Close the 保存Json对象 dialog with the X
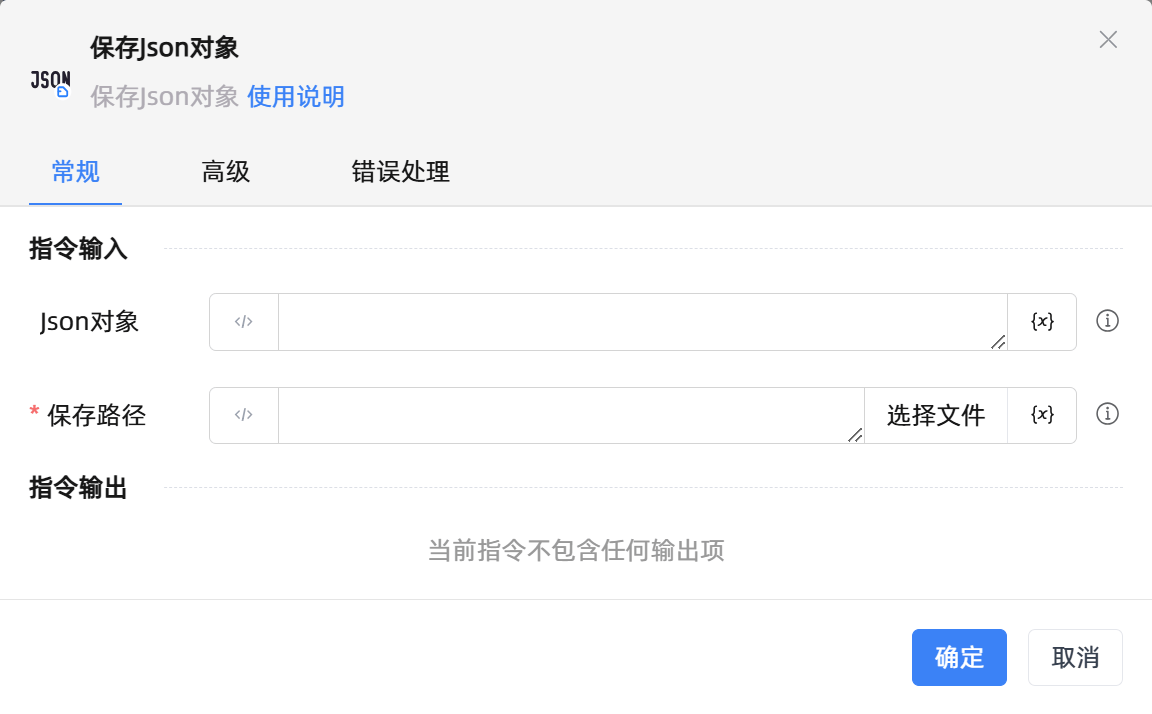The image size is (1152, 714). 1108,40
